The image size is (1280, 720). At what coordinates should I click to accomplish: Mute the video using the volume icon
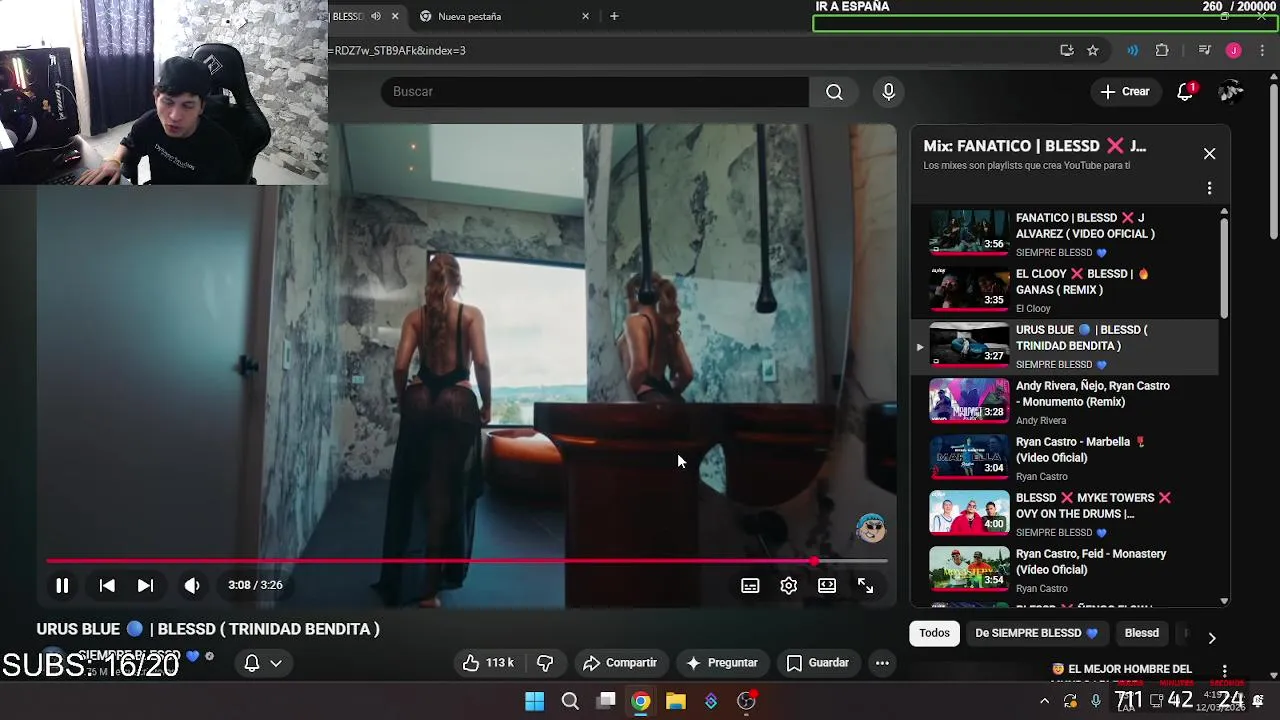pyautogui.click(x=192, y=586)
